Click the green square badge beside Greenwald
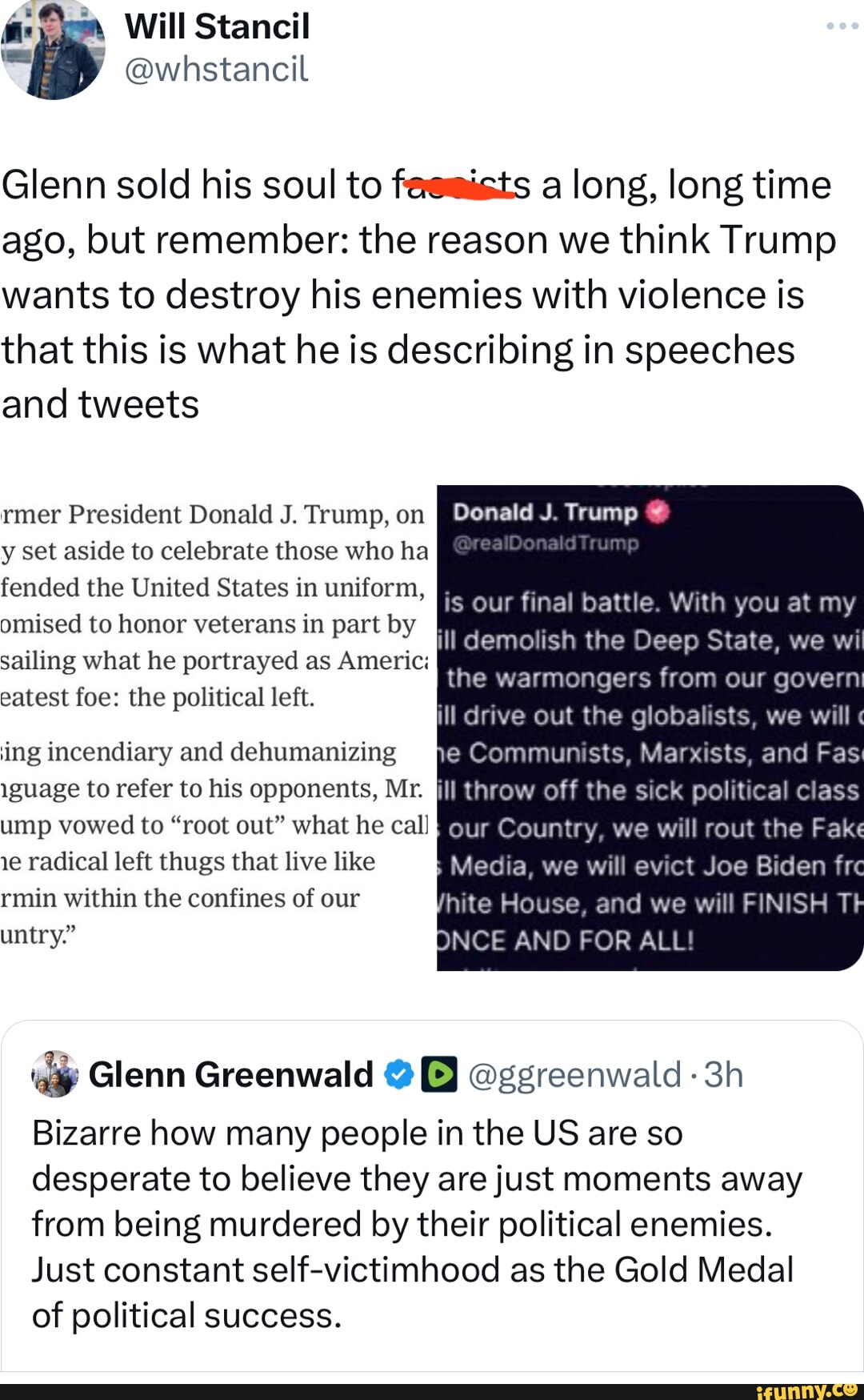Screen dimensions: 864x1400 point(438,1075)
